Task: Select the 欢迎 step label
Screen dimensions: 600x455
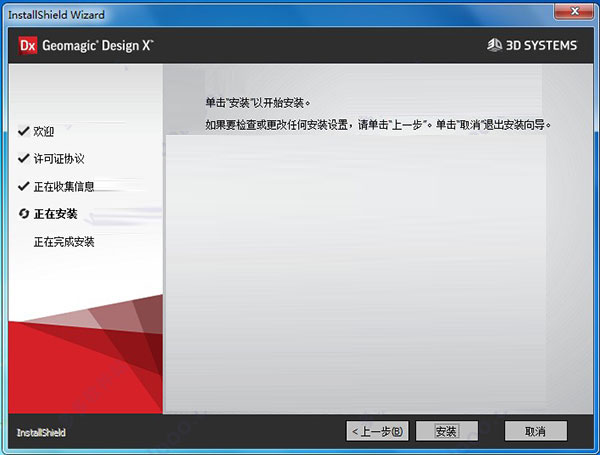Action: pos(44,131)
